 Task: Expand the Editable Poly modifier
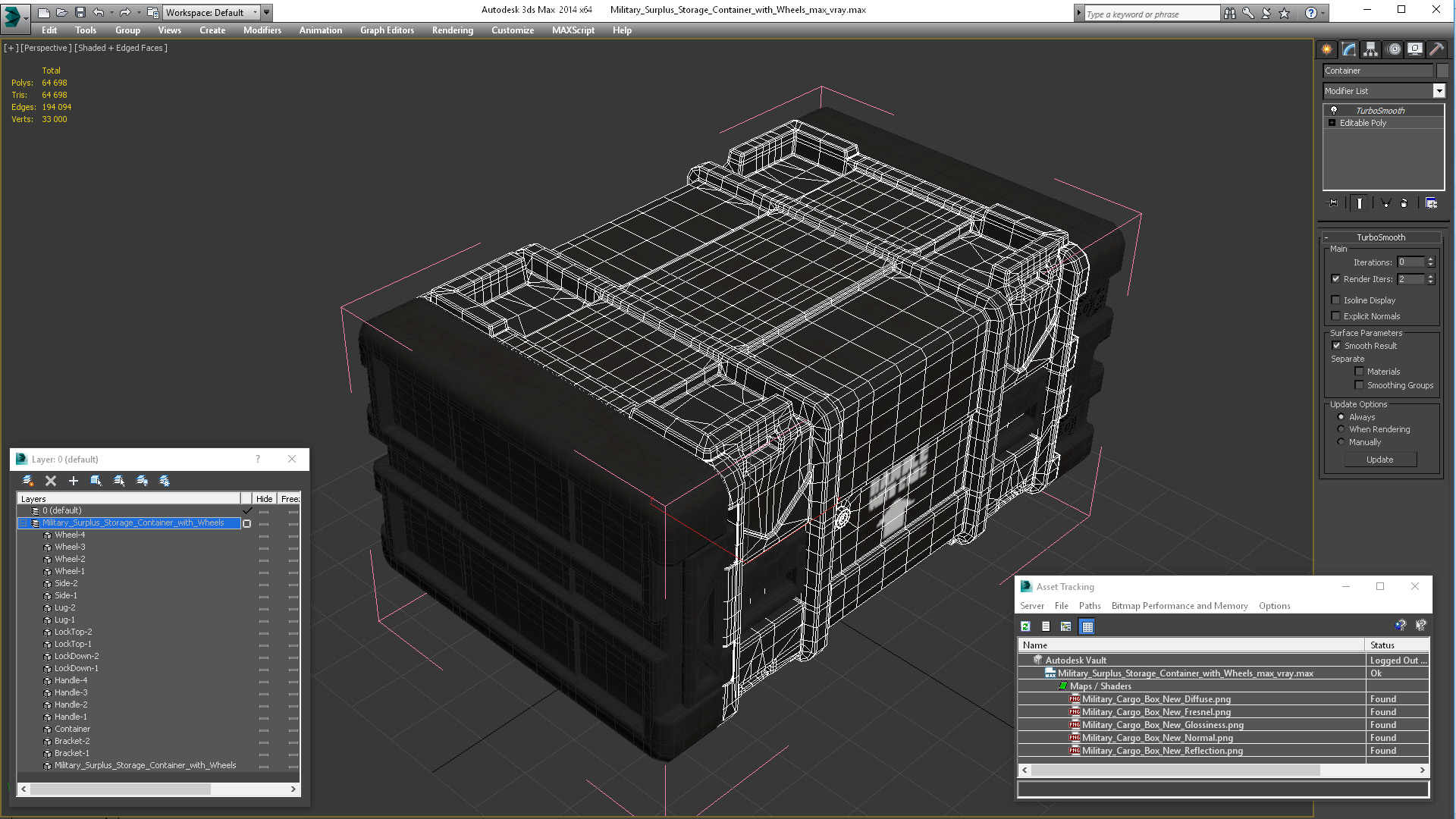1332,123
